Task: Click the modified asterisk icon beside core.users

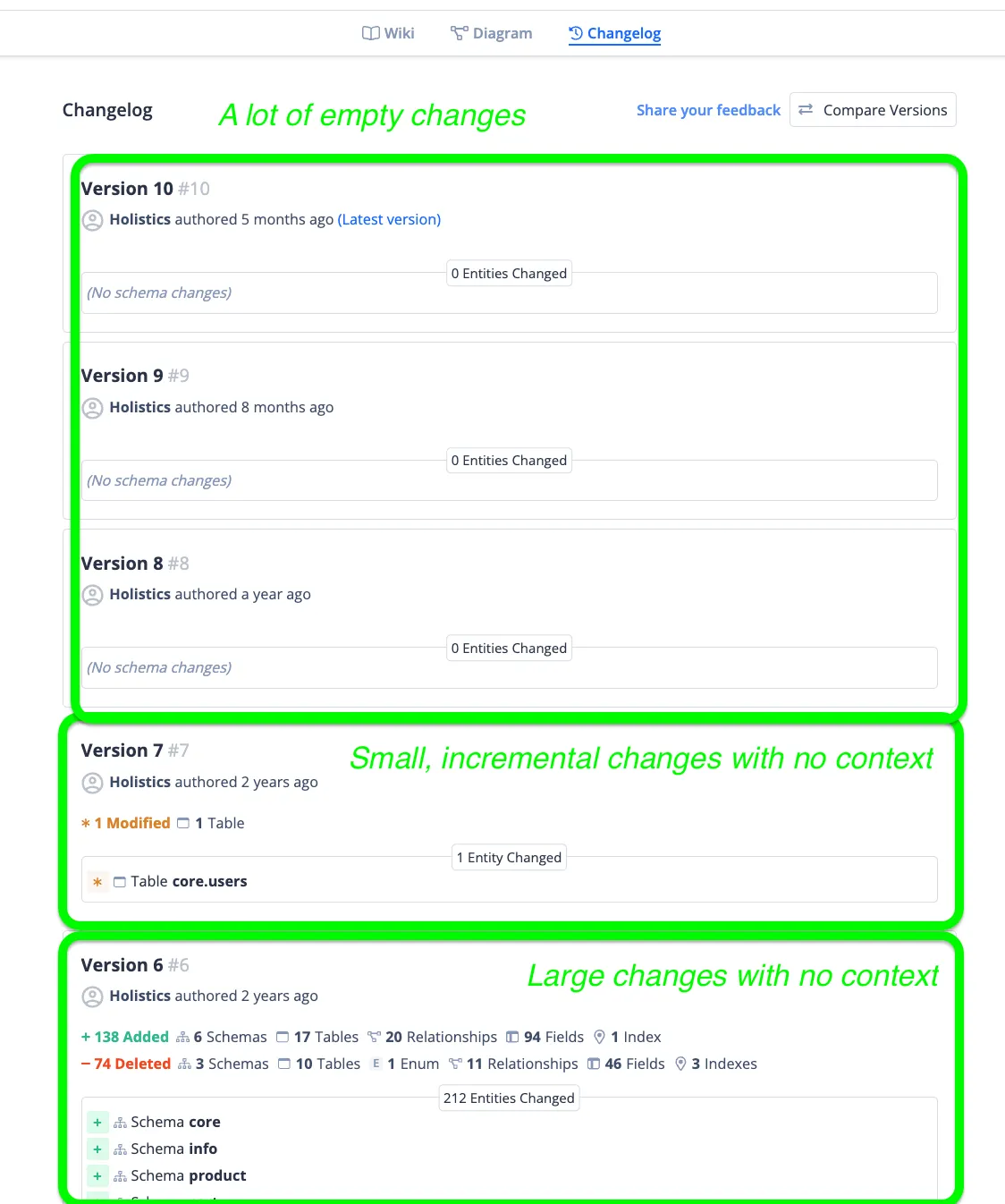Action: [x=97, y=882]
